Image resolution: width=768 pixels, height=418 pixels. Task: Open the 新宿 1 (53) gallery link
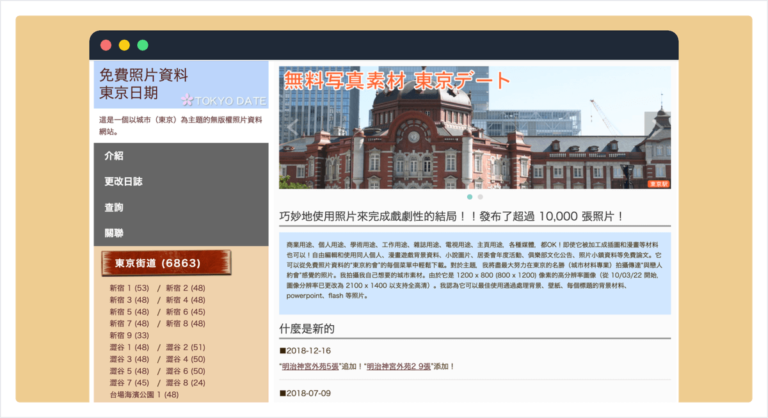(129, 288)
